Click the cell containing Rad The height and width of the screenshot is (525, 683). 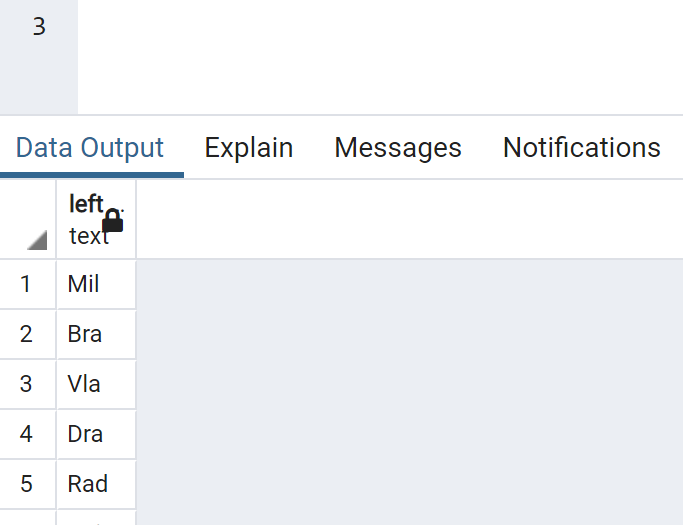click(x=96, y=484)
